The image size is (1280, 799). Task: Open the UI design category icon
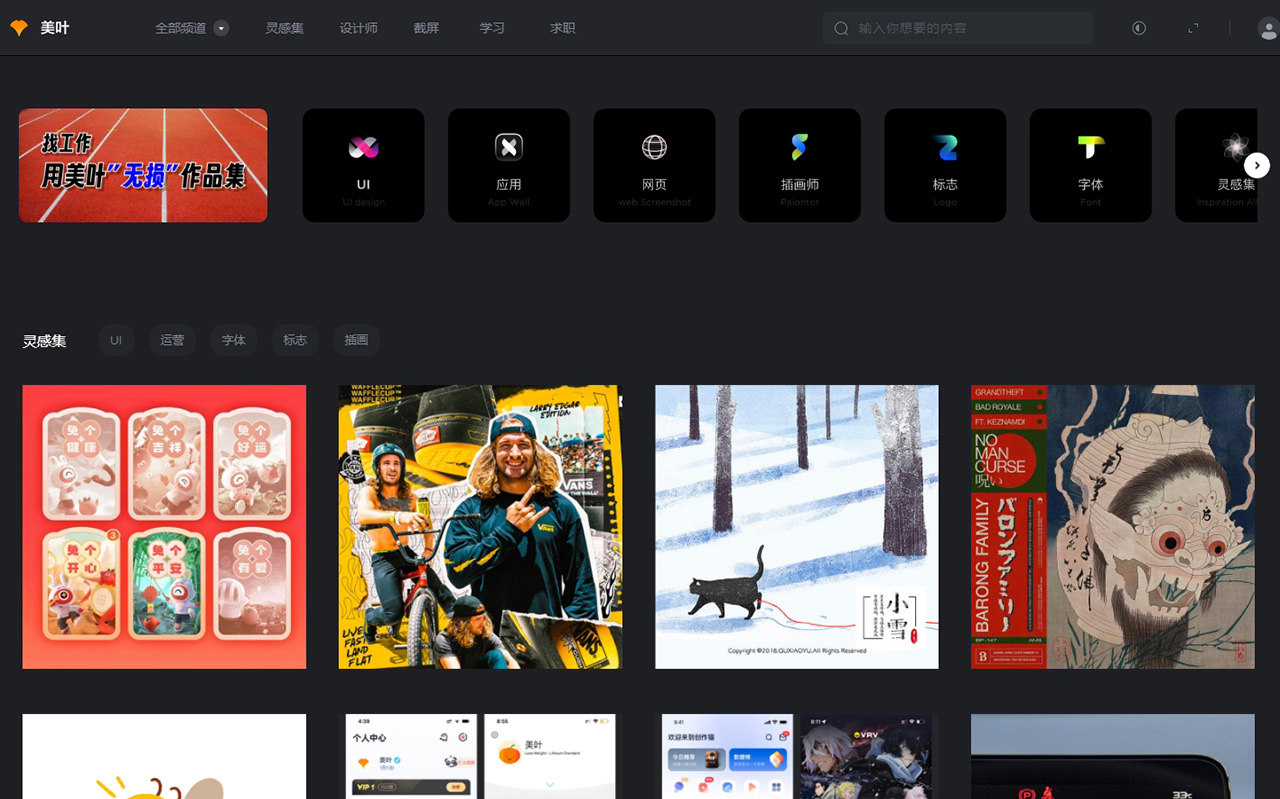pyautogui.click(x=363, y=148)
